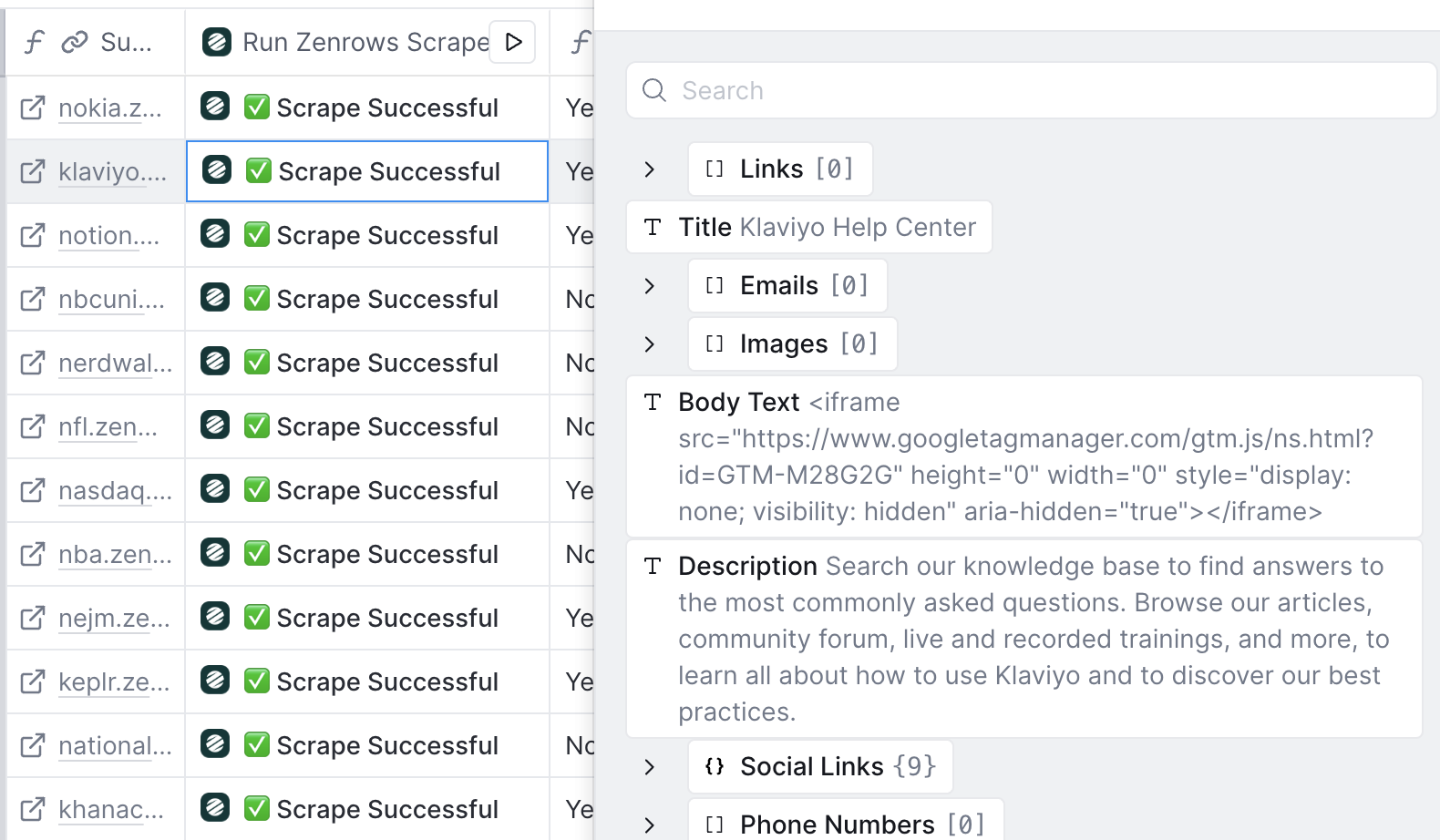Click Zenrows icon in notion row
This screenshot has height=840, width=1440.
pyautogui.click(x=215, y=233)
